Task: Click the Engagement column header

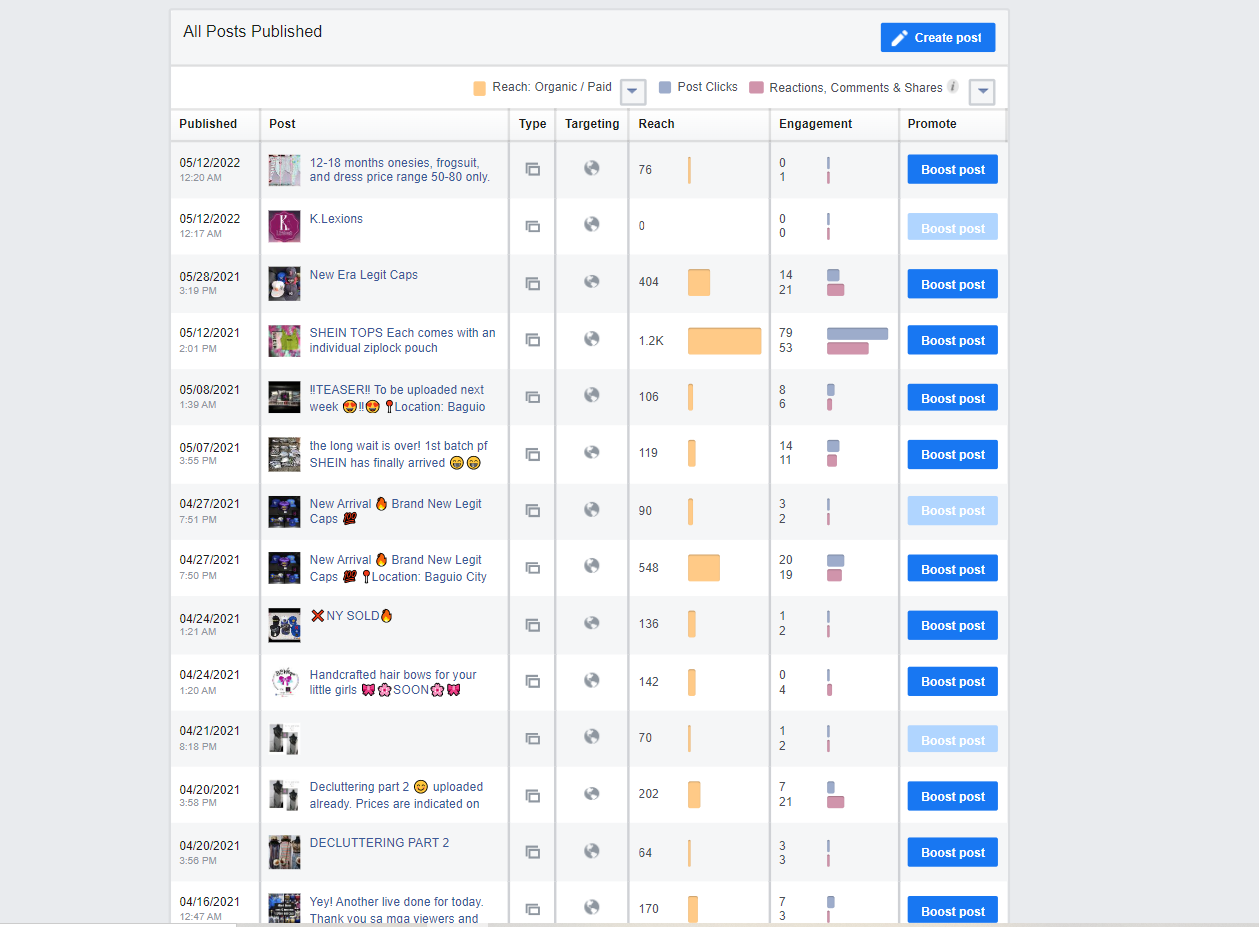Action: click(x=816, y=124)
